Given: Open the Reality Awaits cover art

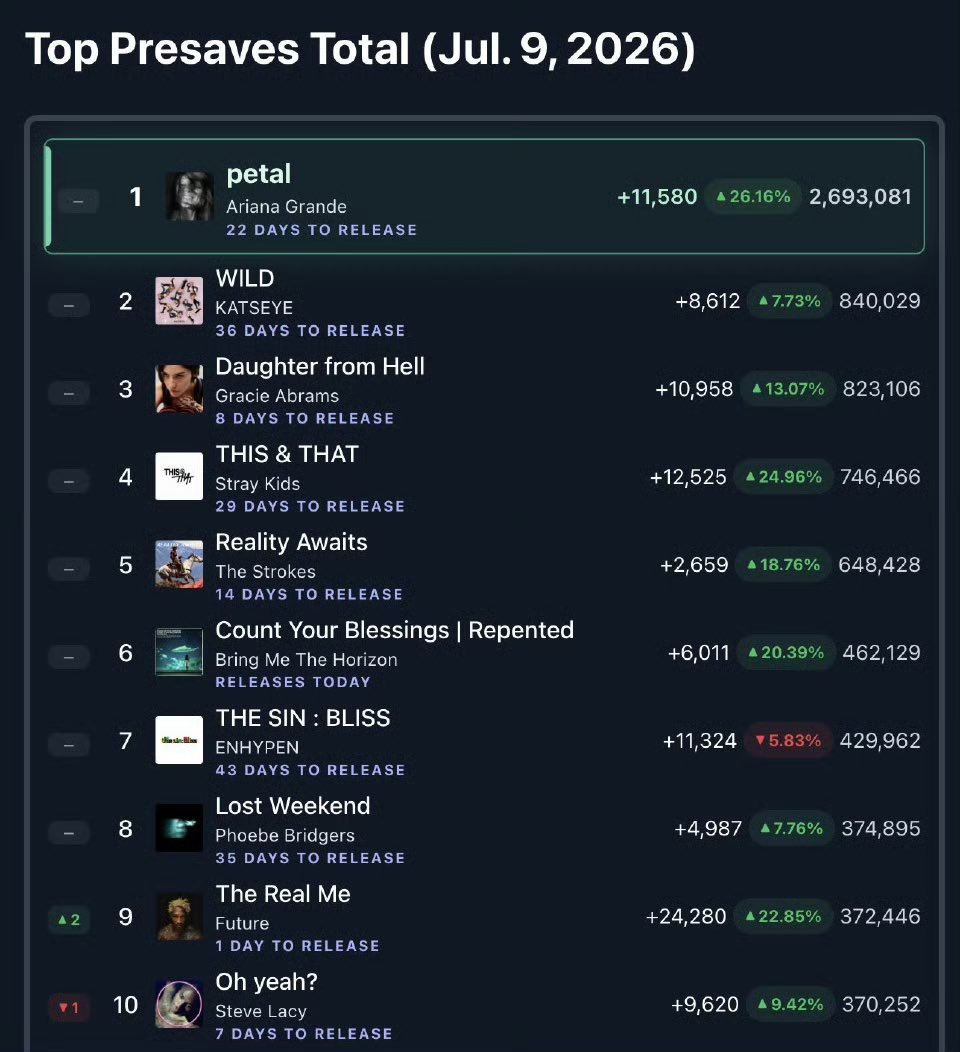Looking at the screenshot, I should pyautogui.click(x=179, y=564).
